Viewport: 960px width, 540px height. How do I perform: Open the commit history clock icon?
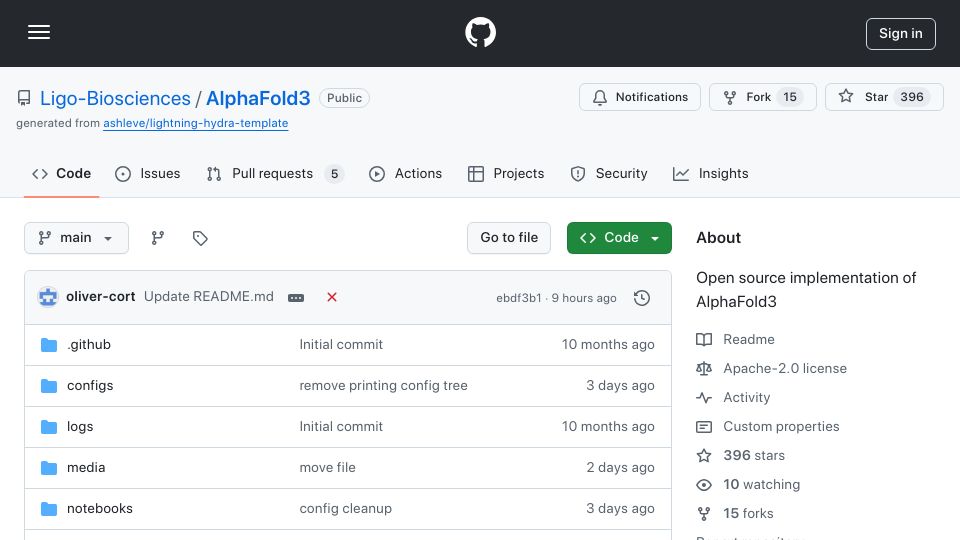pyautogui.click(x=642, y=298)
